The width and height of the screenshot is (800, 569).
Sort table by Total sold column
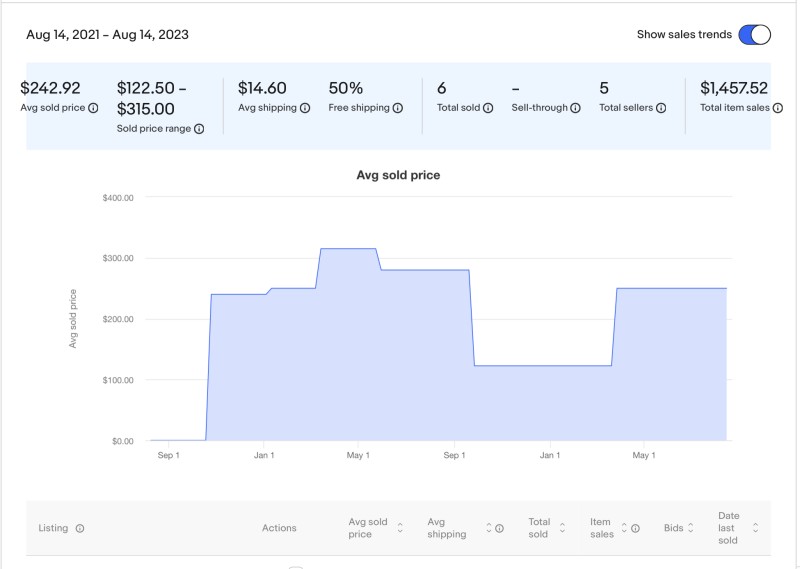pyautogui.click(x=563, y=528)
